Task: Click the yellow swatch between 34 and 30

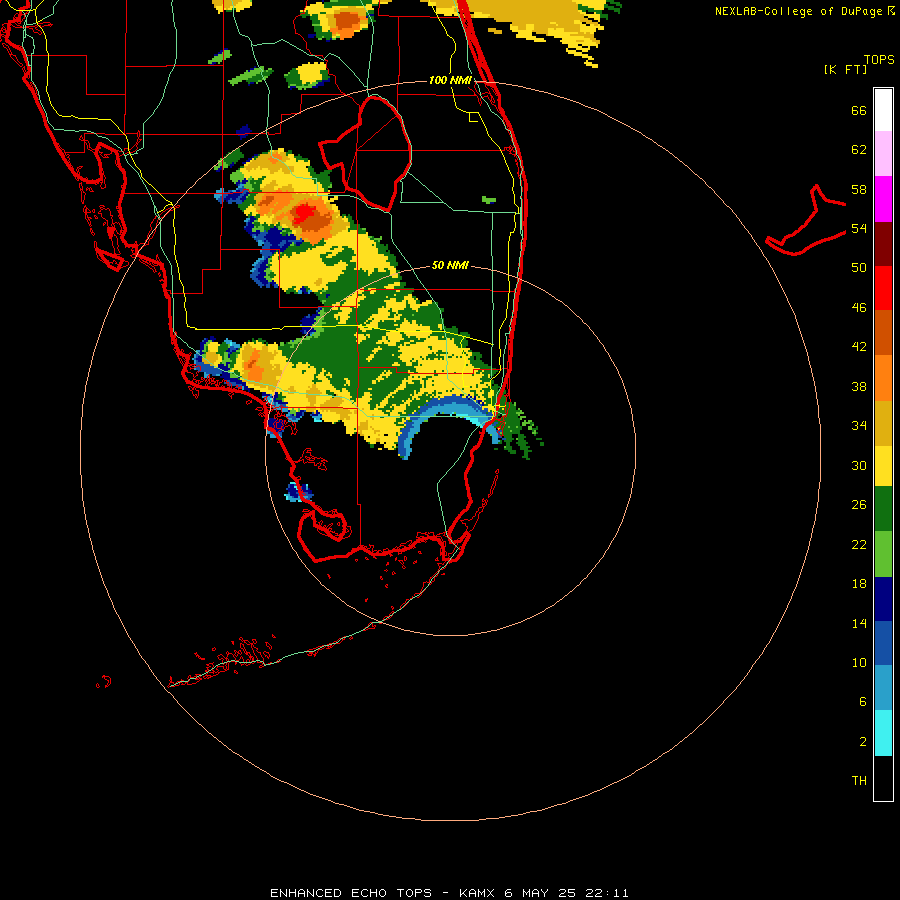Action: pyautogui.click(x=883, y=466)
